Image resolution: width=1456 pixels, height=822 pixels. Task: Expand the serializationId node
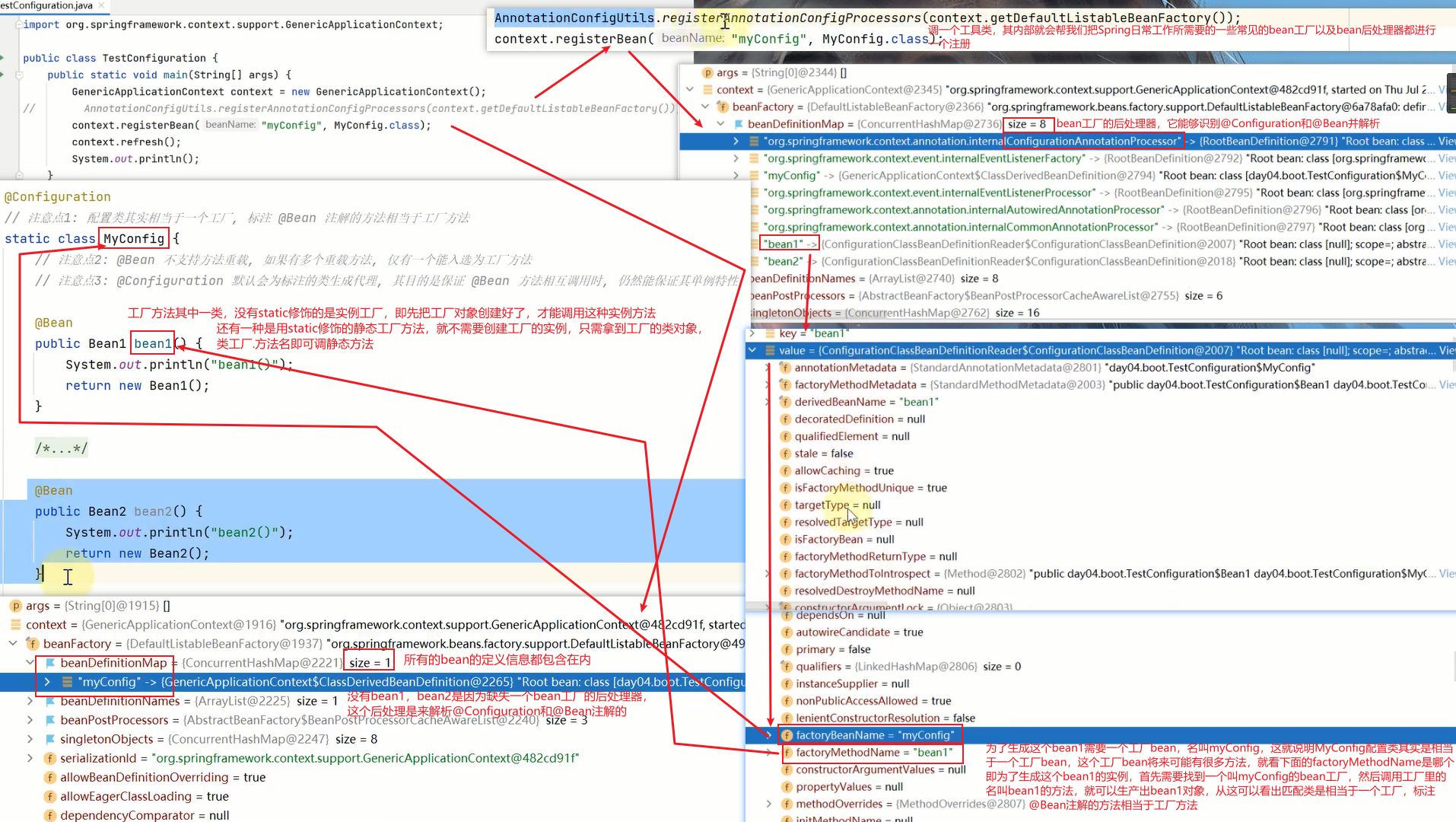pos(30,759)
